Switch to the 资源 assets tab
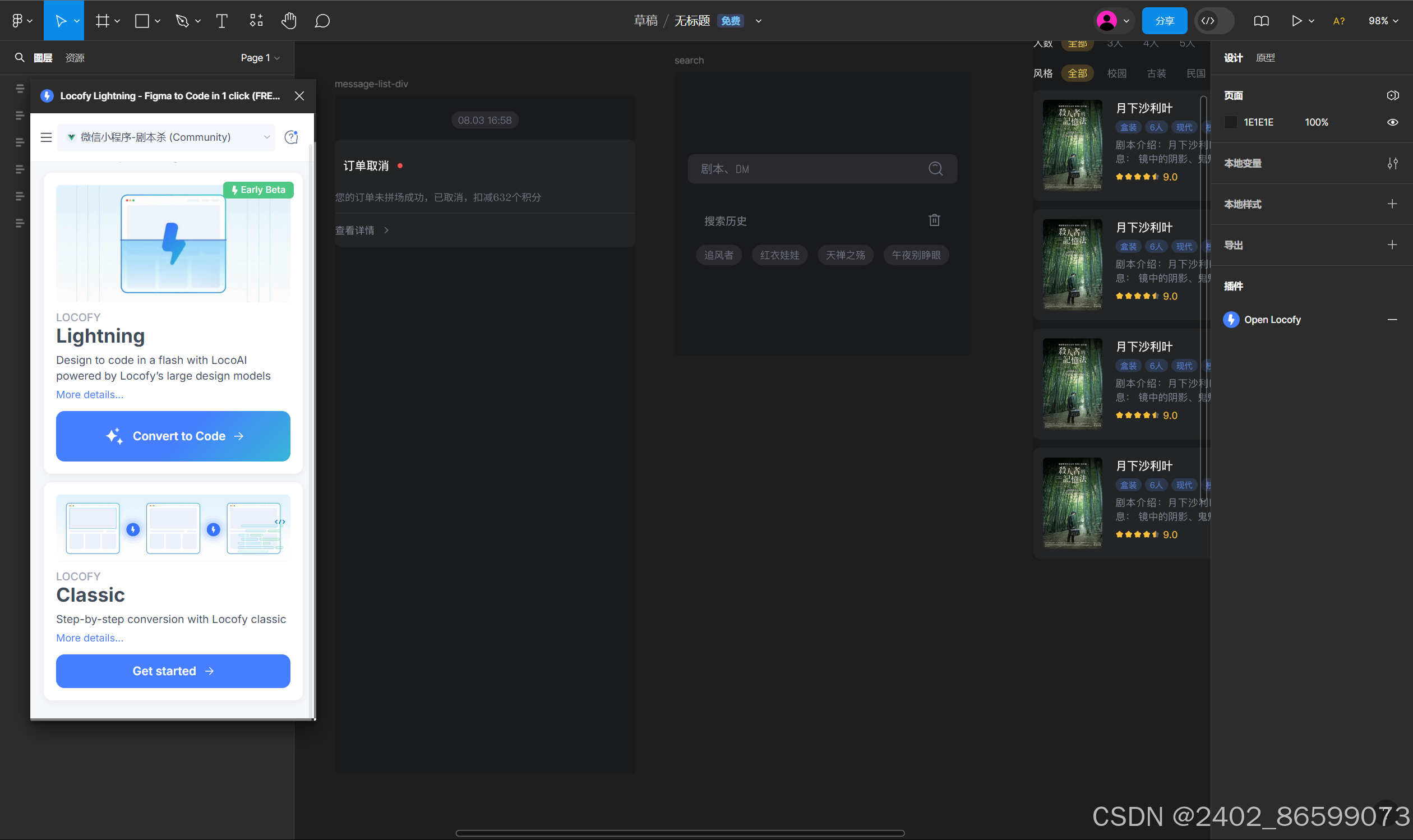This screenshot has height=840, width=1413. point(75,58)
